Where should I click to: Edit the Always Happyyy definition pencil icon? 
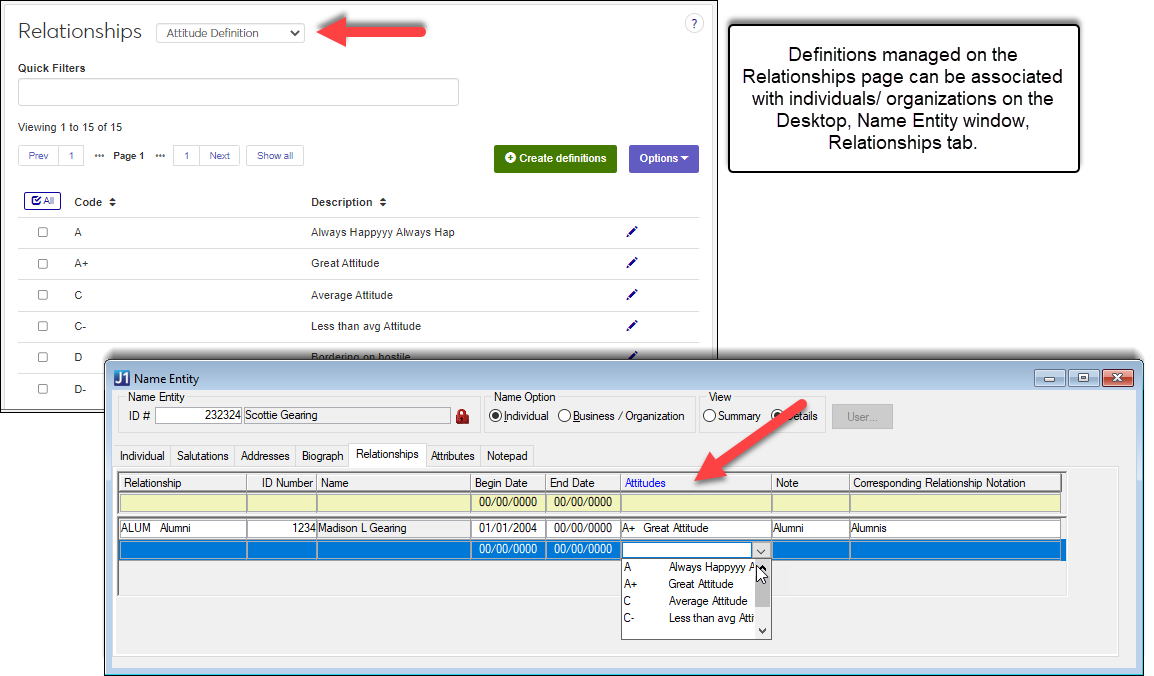pyautogui.click(x=631, y=232)
